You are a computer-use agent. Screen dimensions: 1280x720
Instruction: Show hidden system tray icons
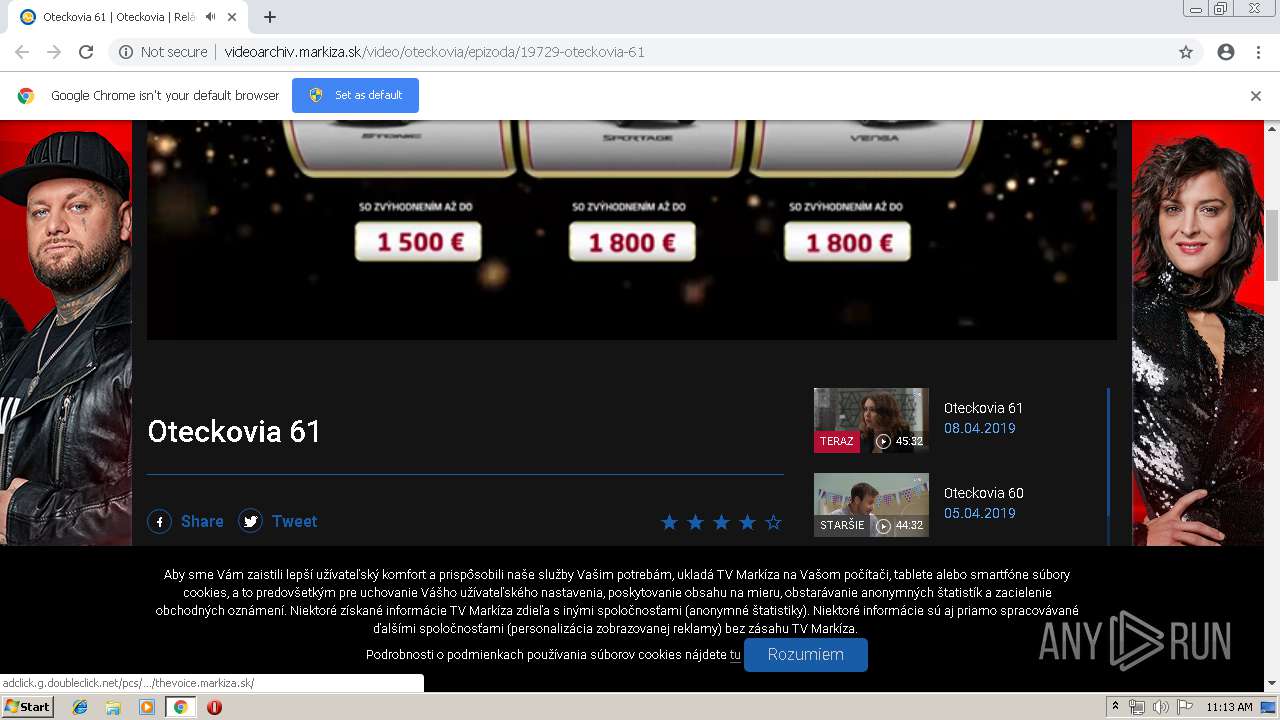[x=1115, y=707]
